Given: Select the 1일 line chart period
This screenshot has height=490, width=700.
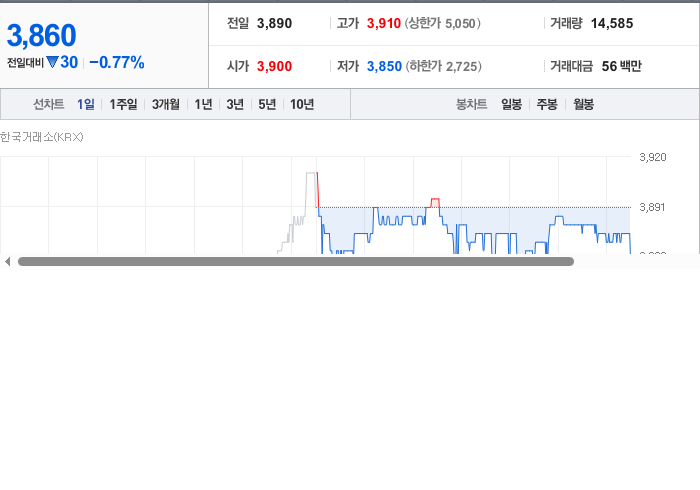Looking at the screenshot, I should [x=86, y=104].
